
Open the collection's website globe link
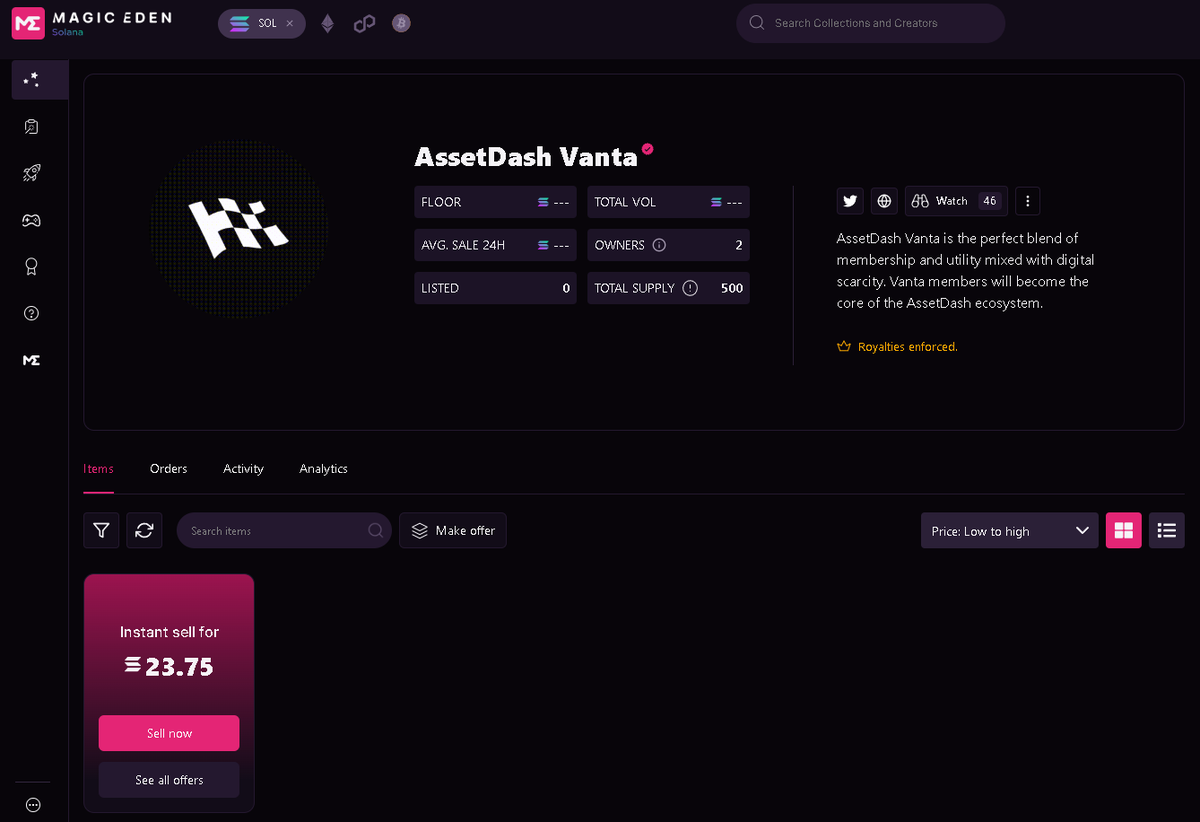pyautogui.click(x=884, y=201)
